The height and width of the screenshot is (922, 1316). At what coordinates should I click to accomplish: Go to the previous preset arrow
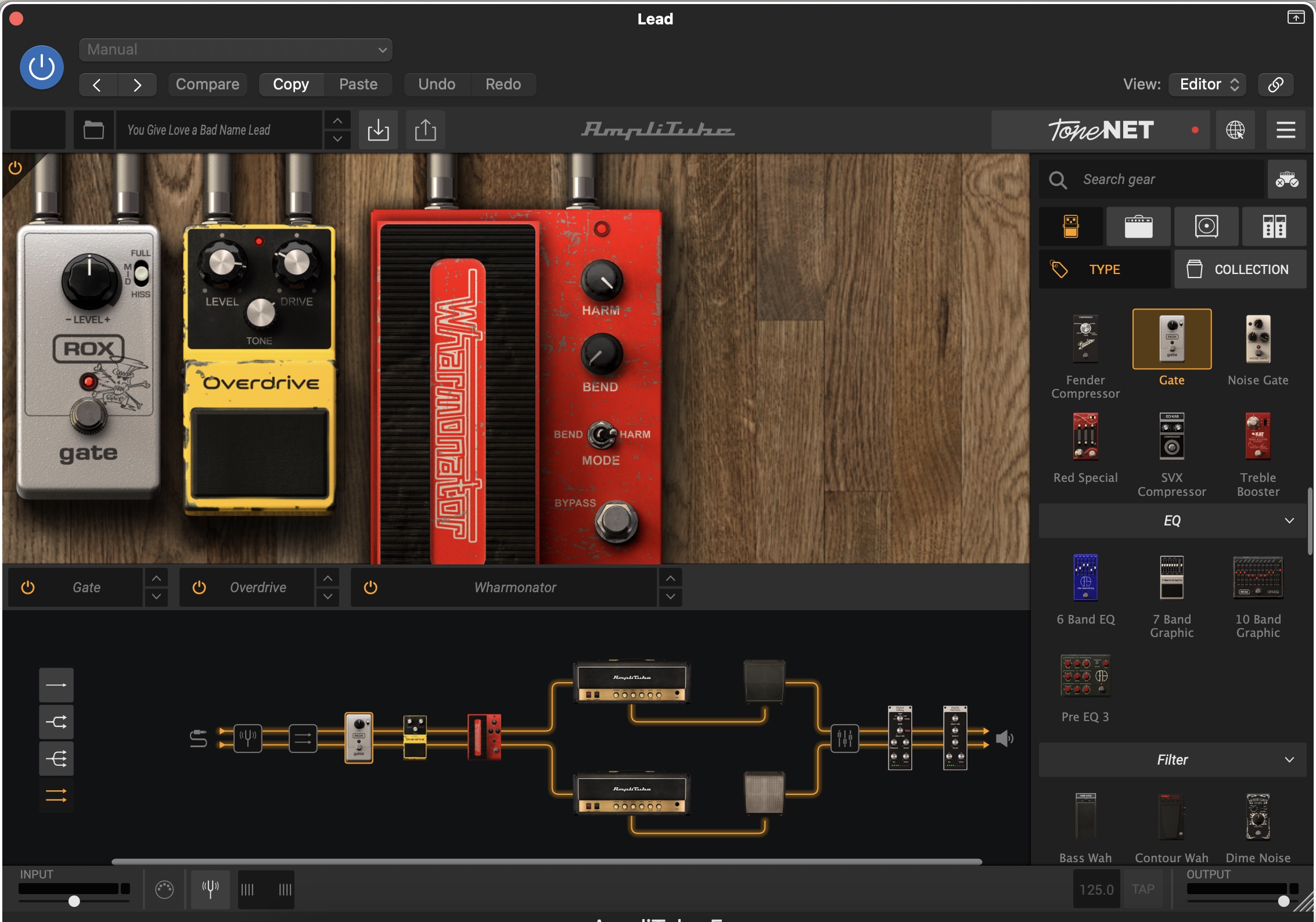click(98, 85)
